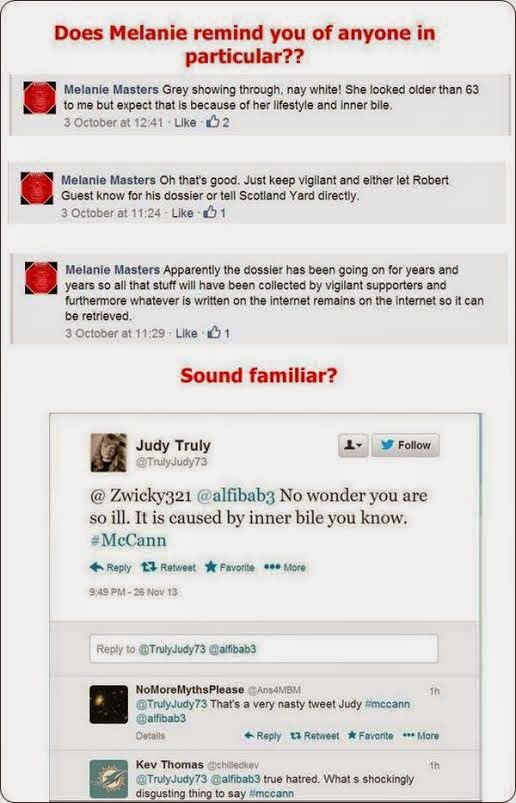Image resolution: width=516 pixels, height=803 pixels.
Task: Open More menu on NoMoreMythsPlease reply
Action: pyautogui.click(x=421, y=735)
